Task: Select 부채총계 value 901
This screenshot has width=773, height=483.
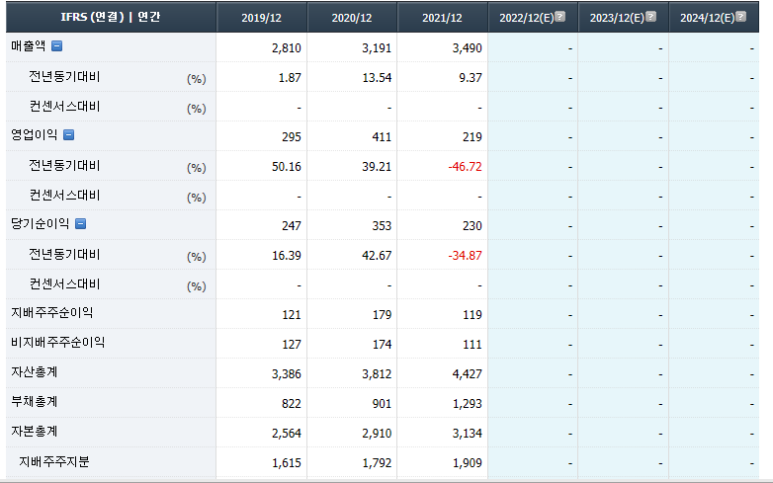Action: click(382, 404)
